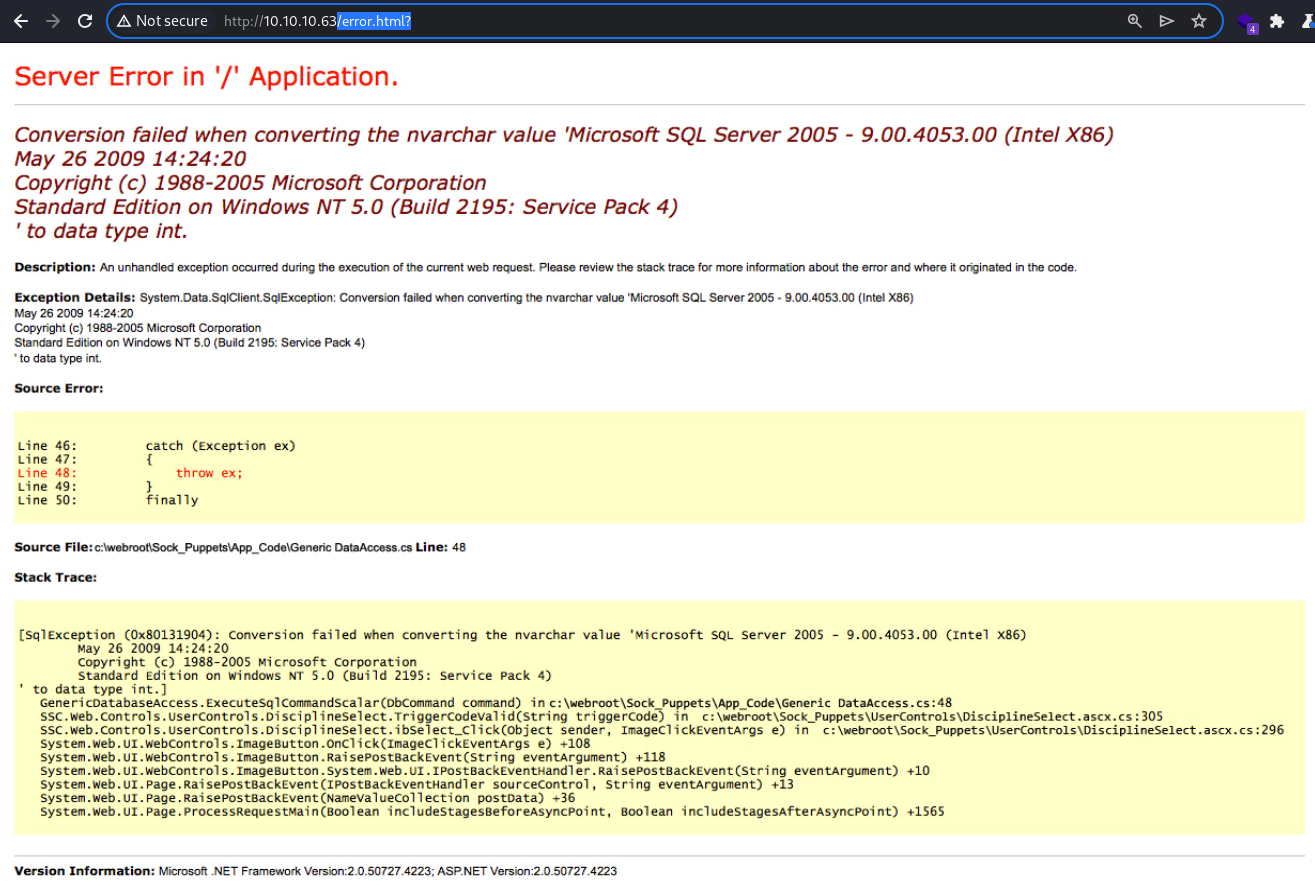Go back to the previous page
The height and width of the screenshot is (887, 1315).
pyautogui.click(x=21, y=21)
